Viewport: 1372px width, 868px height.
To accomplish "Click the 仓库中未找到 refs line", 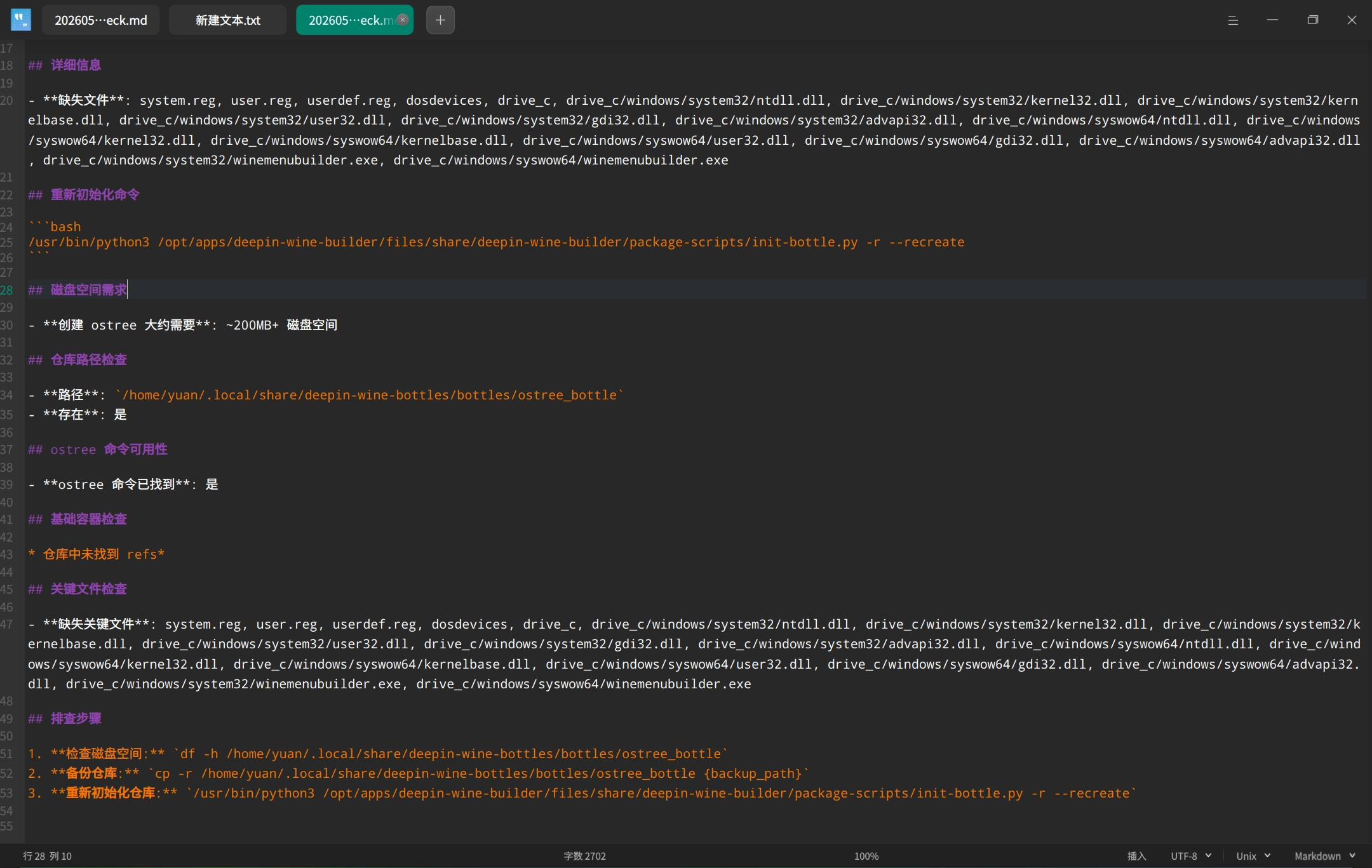I will (x=97, y=554).
